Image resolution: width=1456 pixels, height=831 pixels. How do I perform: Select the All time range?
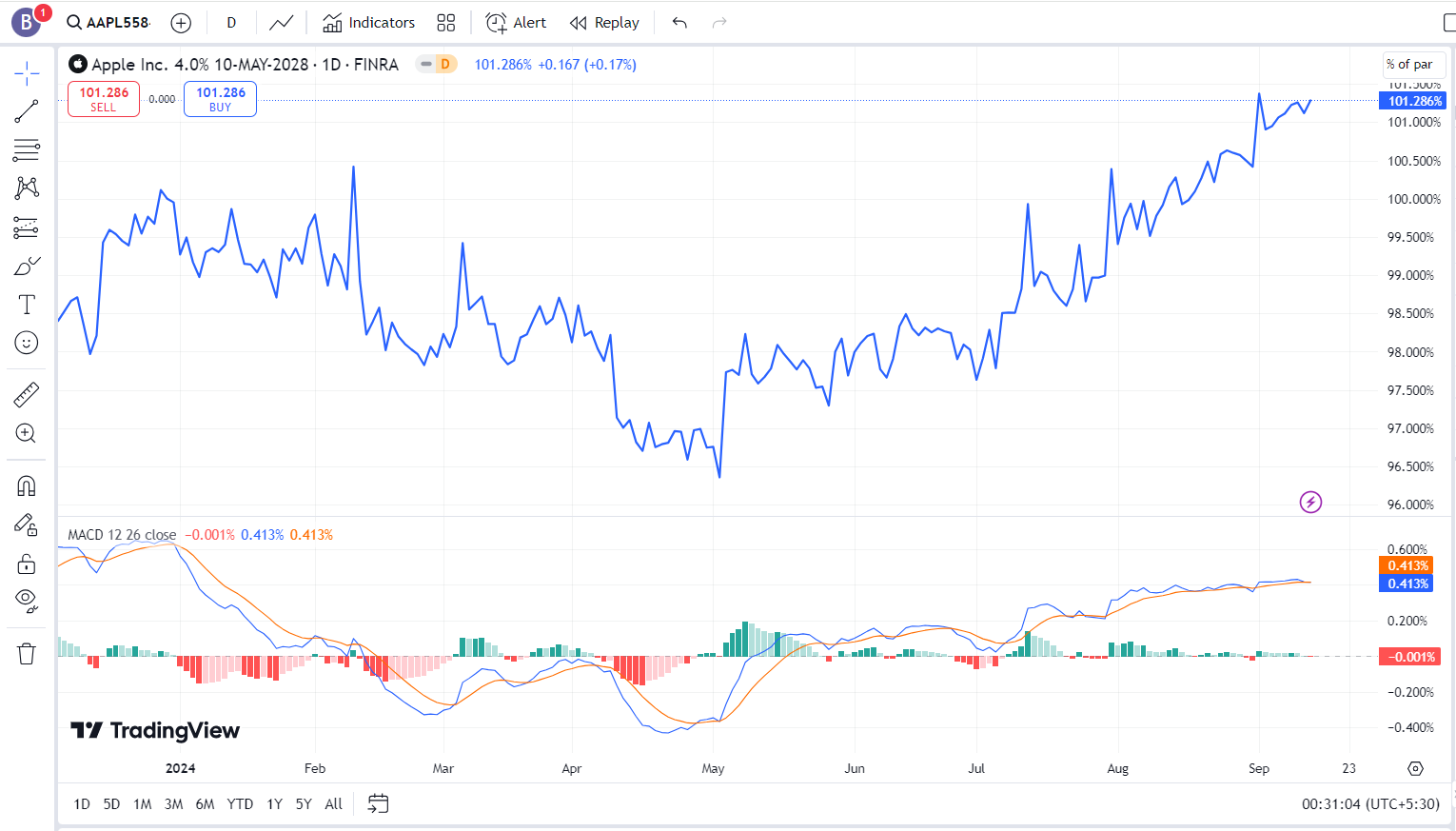coord(333,804)
